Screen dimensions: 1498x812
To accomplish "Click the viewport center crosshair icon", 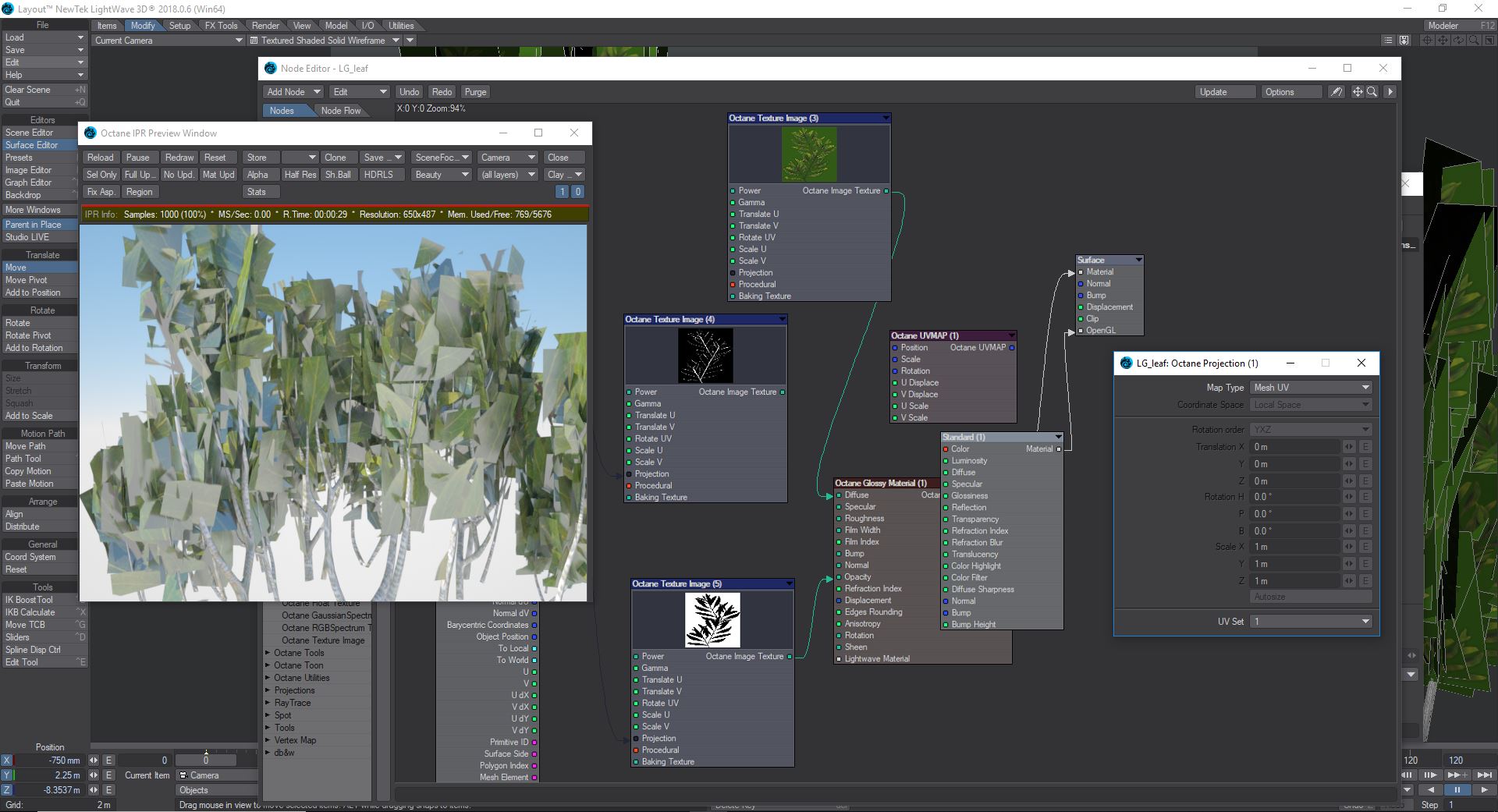I will click(1427, 40).
